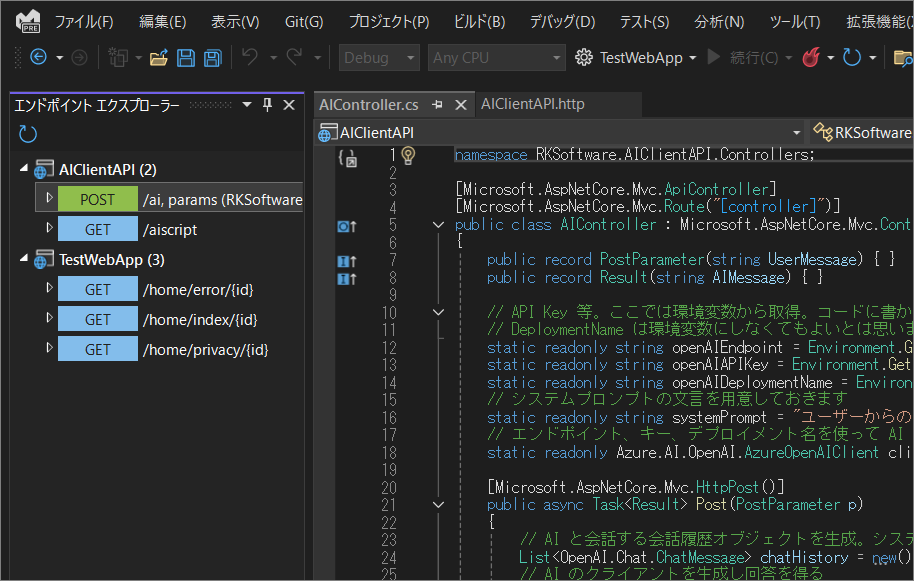Click the namespace keyword on line 1
Screen dimensions: 914x581
pyautogui.click(x=490, y=155)
